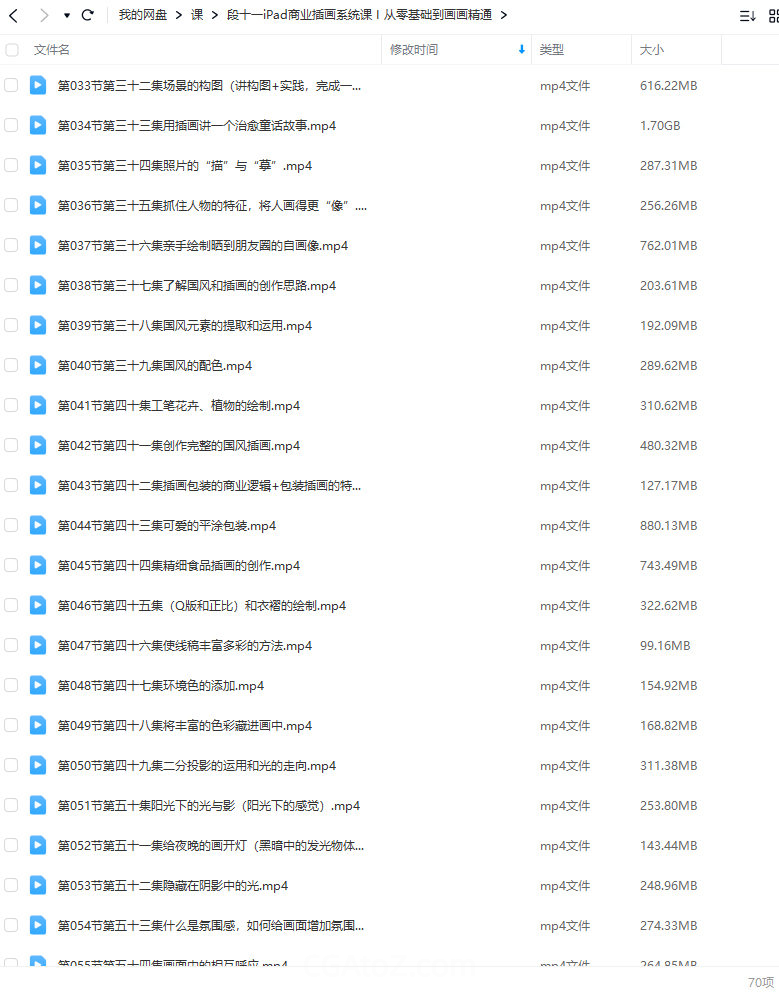
Task: Open 第038节第三十七集了解国风和插画的创作思路.mp4
Action: [x=197, y=286]
